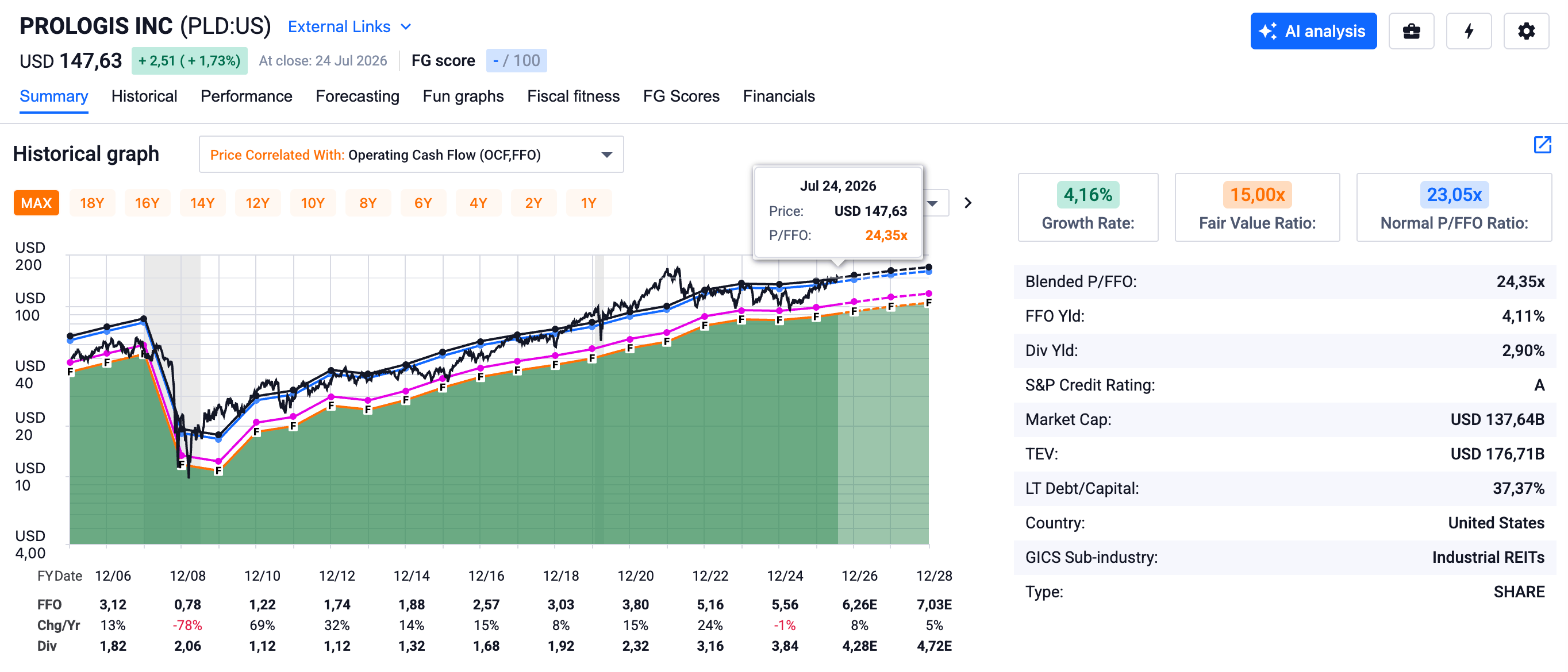Select the 4Y time range
The height and width of the screenshot is (672, 1568).
point(478,203)
